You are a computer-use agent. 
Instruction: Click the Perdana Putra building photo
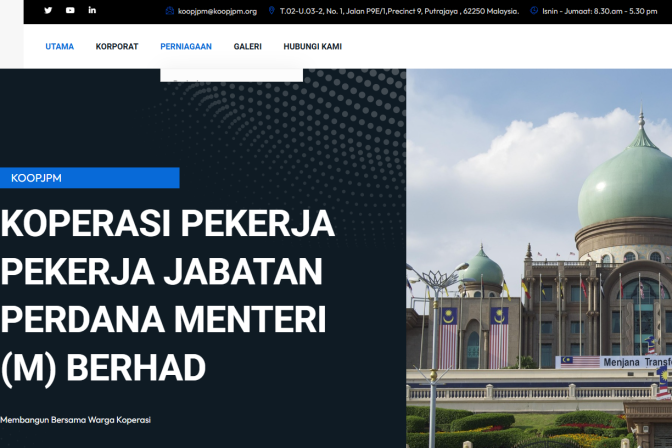point(539,259)
